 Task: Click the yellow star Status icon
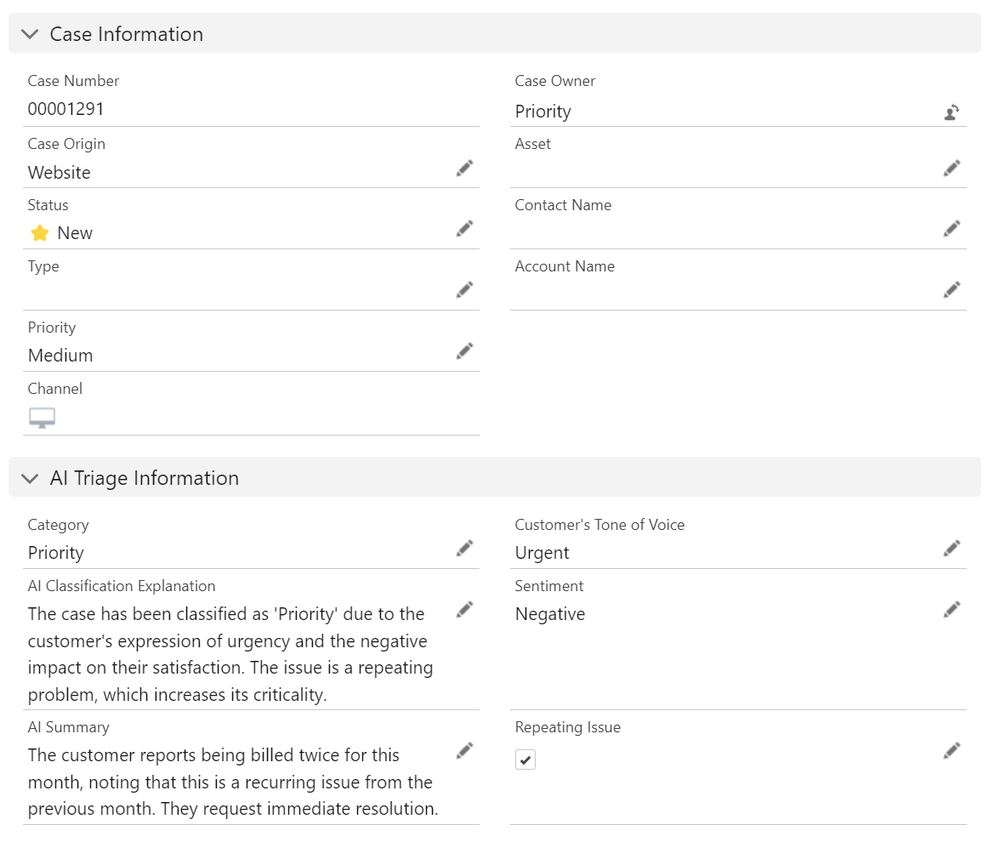40,233
